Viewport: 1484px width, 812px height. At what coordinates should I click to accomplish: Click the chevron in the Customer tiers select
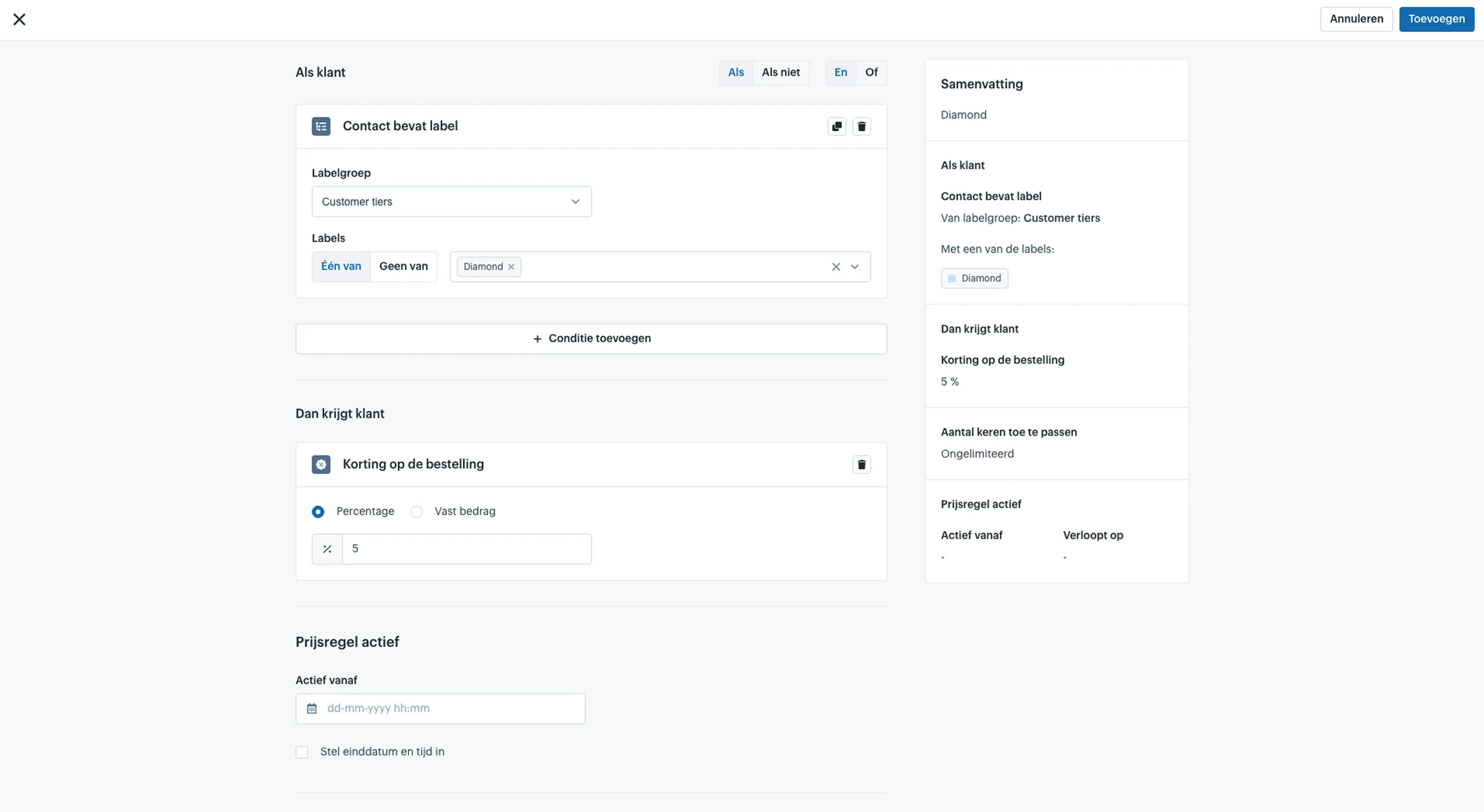click(x=575, y=202)
